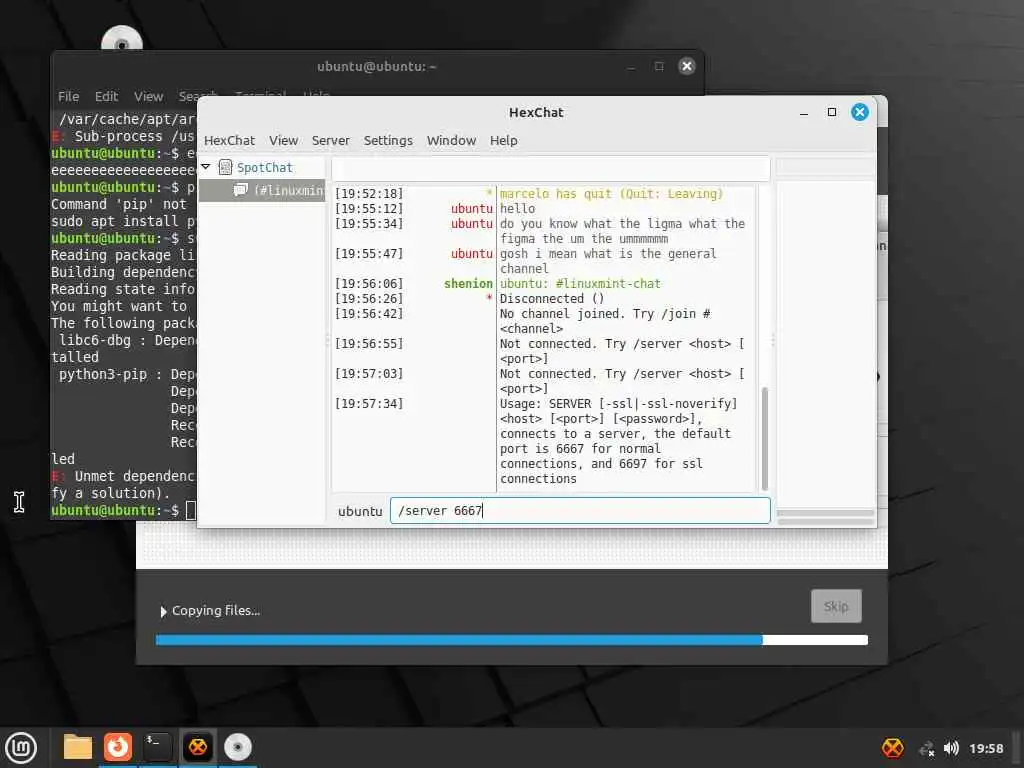Switch to HexChat in the taskbar
Viewport: 1024px width, 768px height.
tap(198, 747)
